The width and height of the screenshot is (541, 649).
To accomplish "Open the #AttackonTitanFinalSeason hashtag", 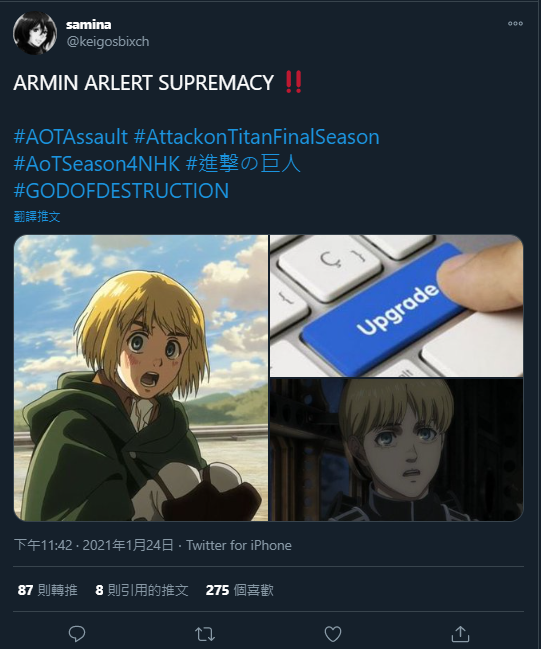I will pos(257,137).
